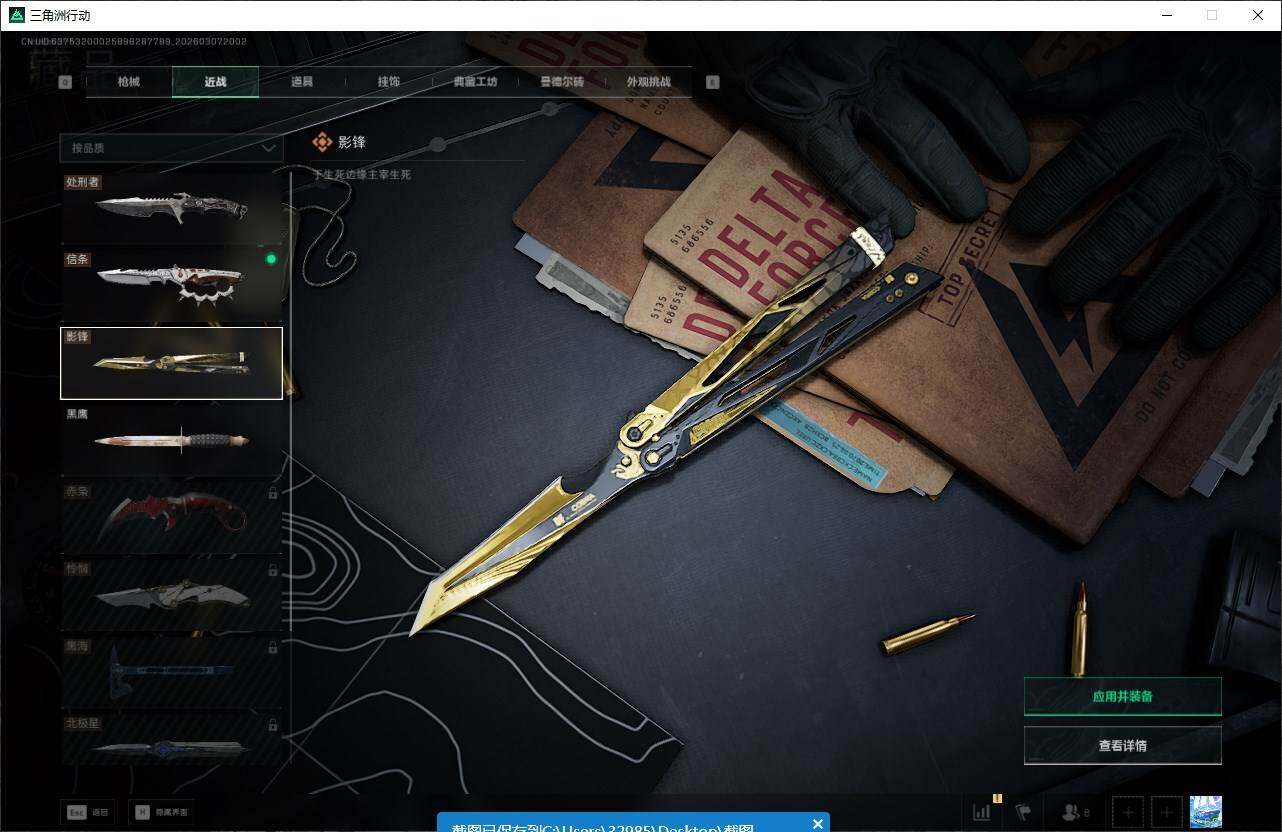This screenshot has height=832, width=1282.
Task: Open the 外观挑战 tab
Action: [x=649, y=82]
